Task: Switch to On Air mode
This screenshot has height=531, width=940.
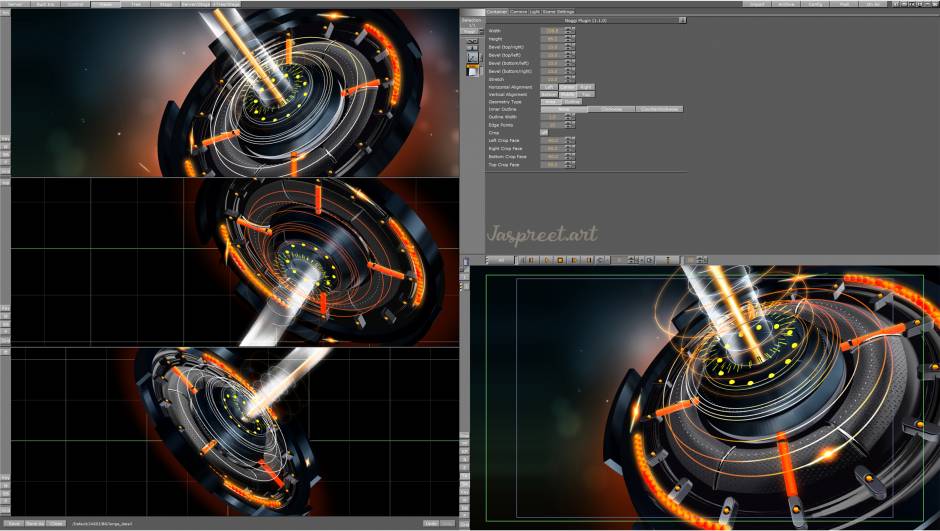Action: click(874, 4)
